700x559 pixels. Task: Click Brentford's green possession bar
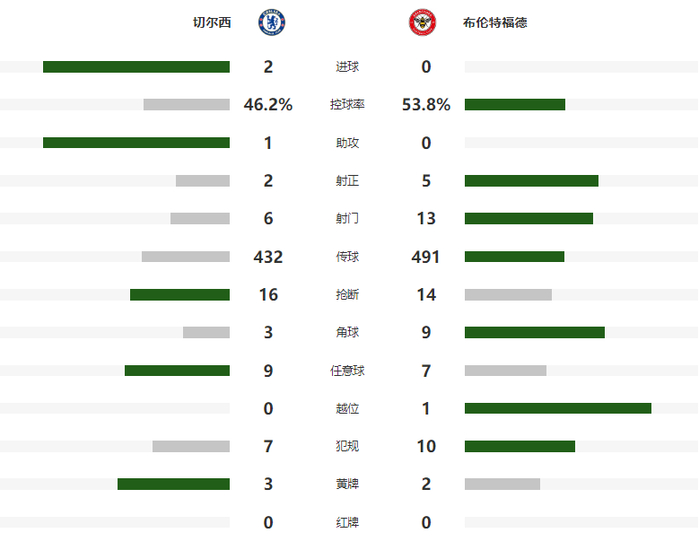pos(515,105)
